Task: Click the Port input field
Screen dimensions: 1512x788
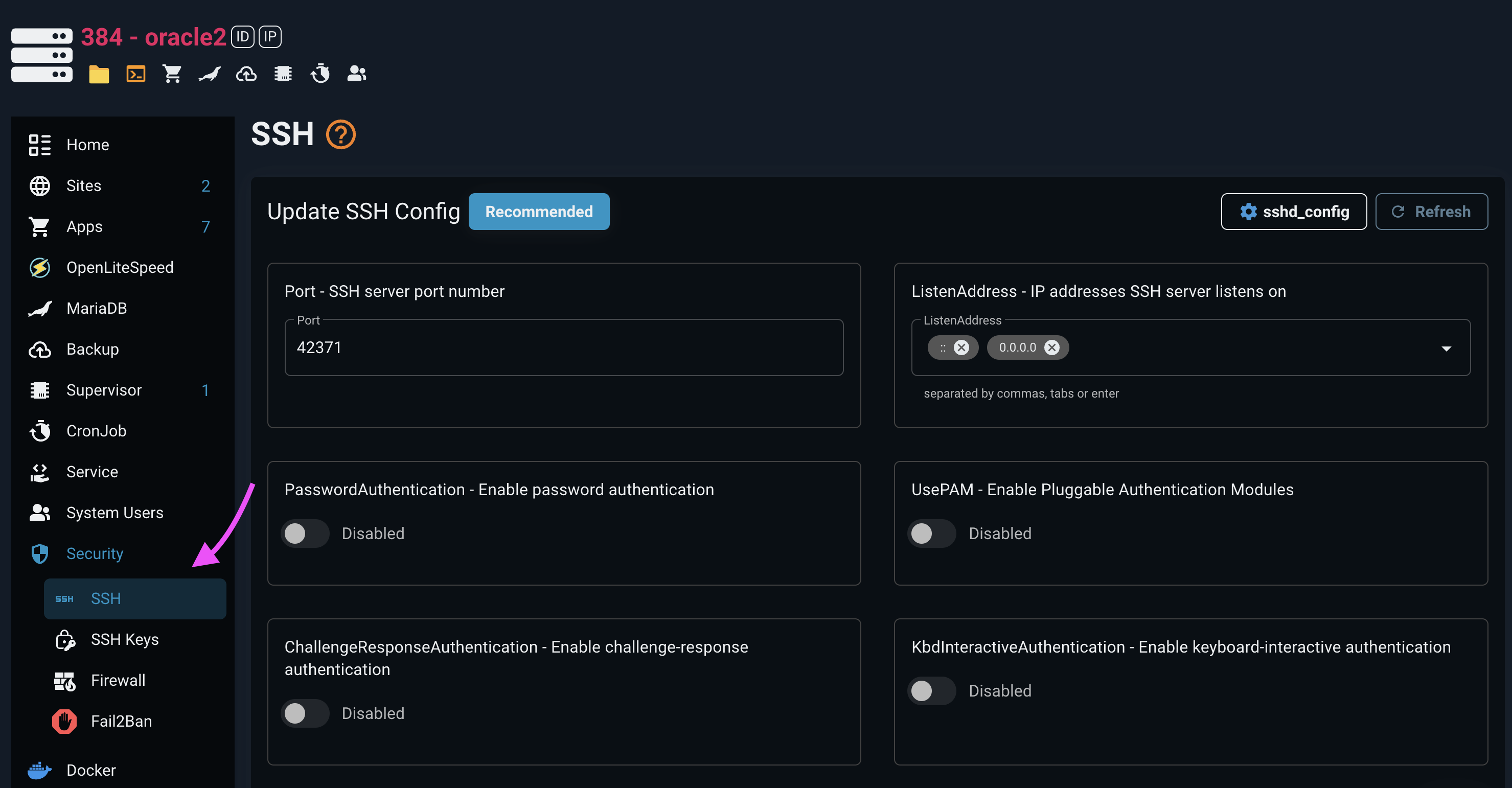Action: pyautogui.click(x=563, y=347)
